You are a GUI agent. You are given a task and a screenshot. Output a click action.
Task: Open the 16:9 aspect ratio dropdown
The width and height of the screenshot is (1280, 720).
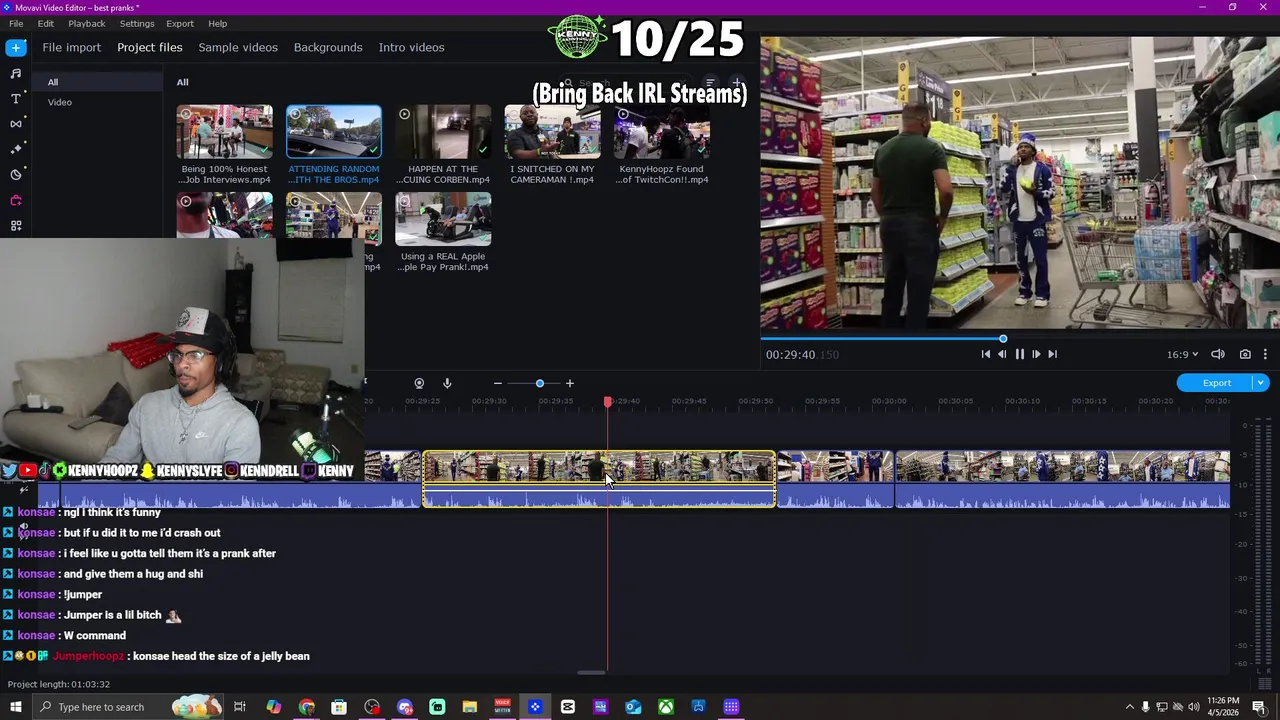coord(1182,354)
